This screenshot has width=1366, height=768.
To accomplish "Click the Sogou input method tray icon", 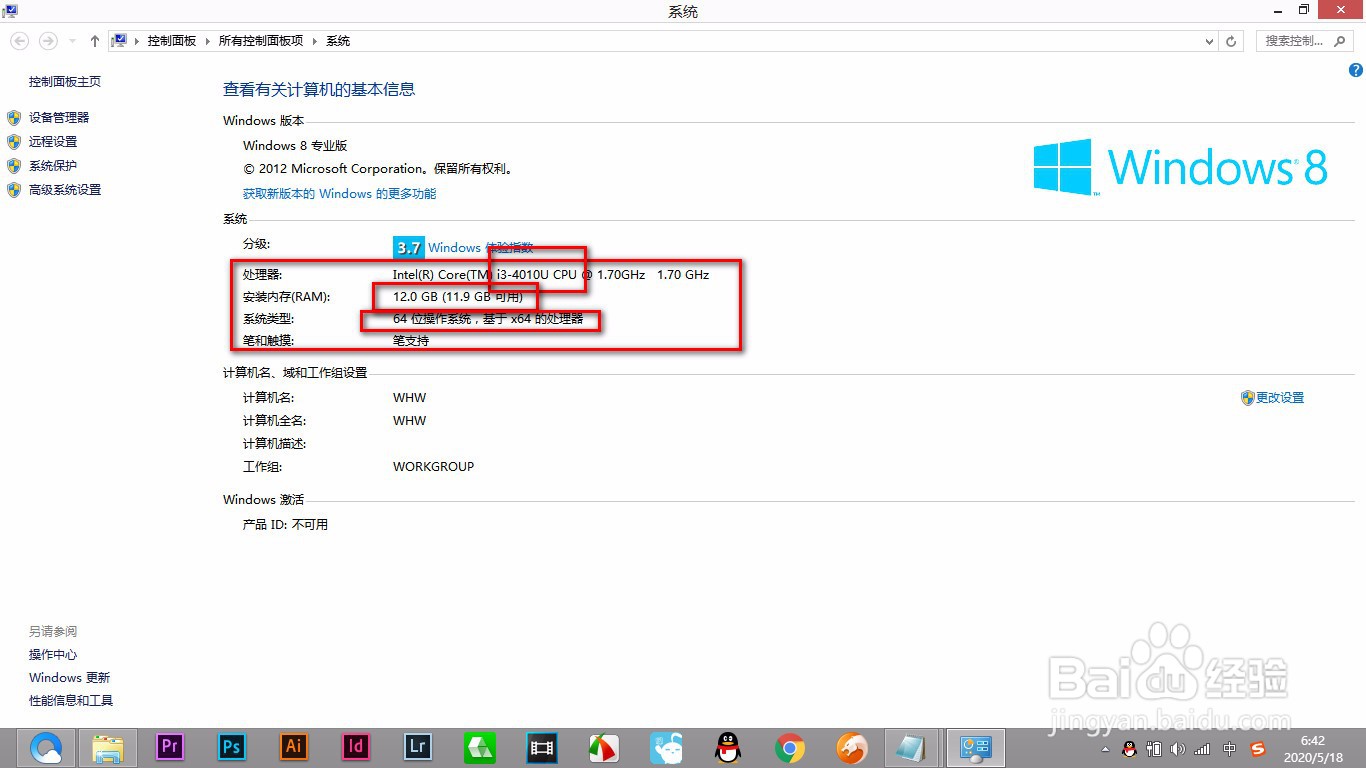I will 1258,748.
